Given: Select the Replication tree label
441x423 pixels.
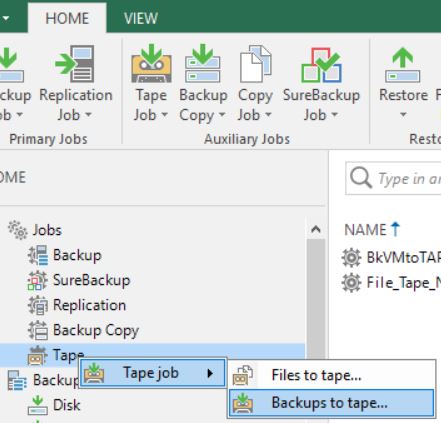Looking at the screenshot, I should [90, 305].
